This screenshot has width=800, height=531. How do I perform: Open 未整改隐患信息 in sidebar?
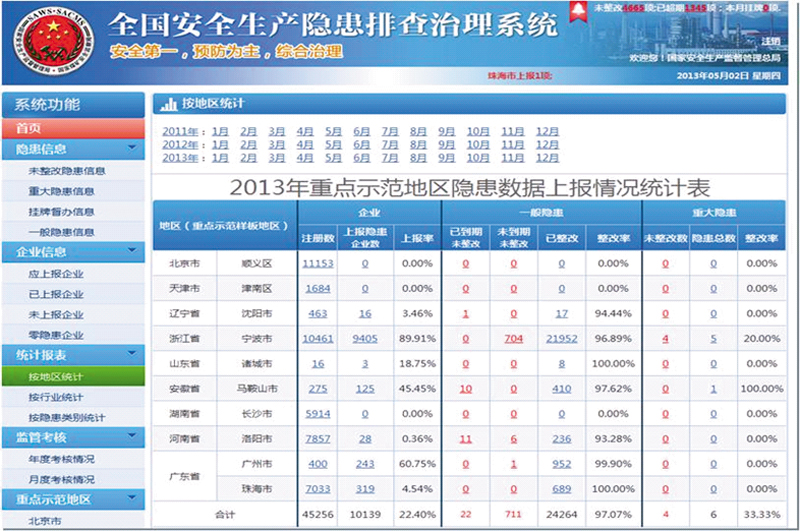click(67, 171)
